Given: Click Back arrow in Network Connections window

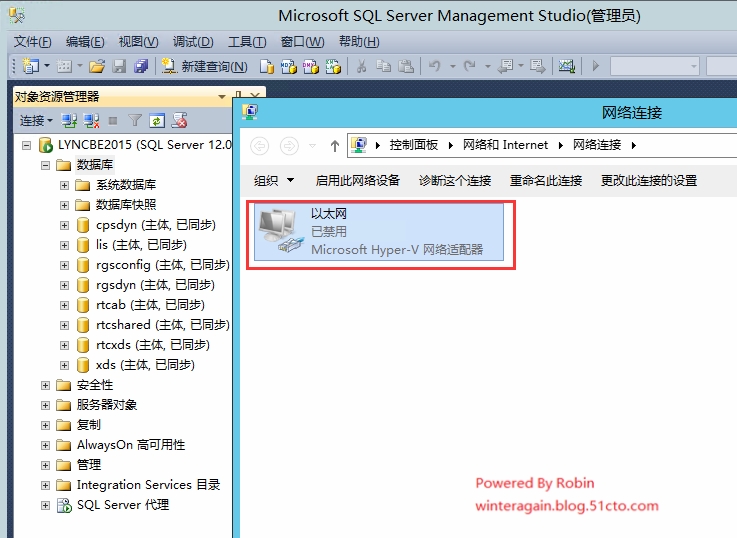Looking at the screenshot, I should pyautogui.click(x=259, y=146).
